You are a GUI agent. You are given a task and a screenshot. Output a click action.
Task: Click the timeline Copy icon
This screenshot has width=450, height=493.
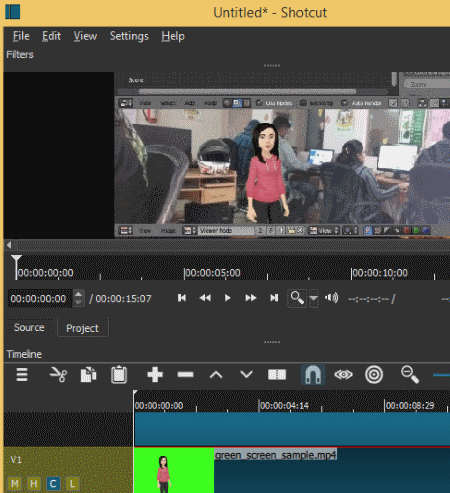(88, 375)
